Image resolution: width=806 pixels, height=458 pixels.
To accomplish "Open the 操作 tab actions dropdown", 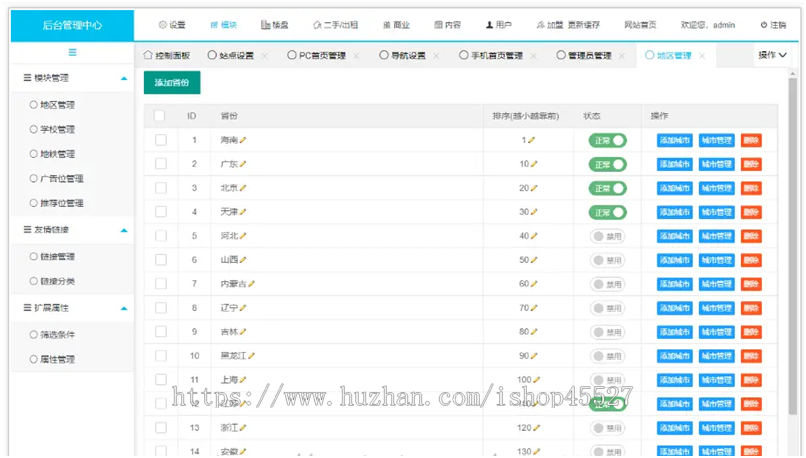I will [x=772, y=55].
